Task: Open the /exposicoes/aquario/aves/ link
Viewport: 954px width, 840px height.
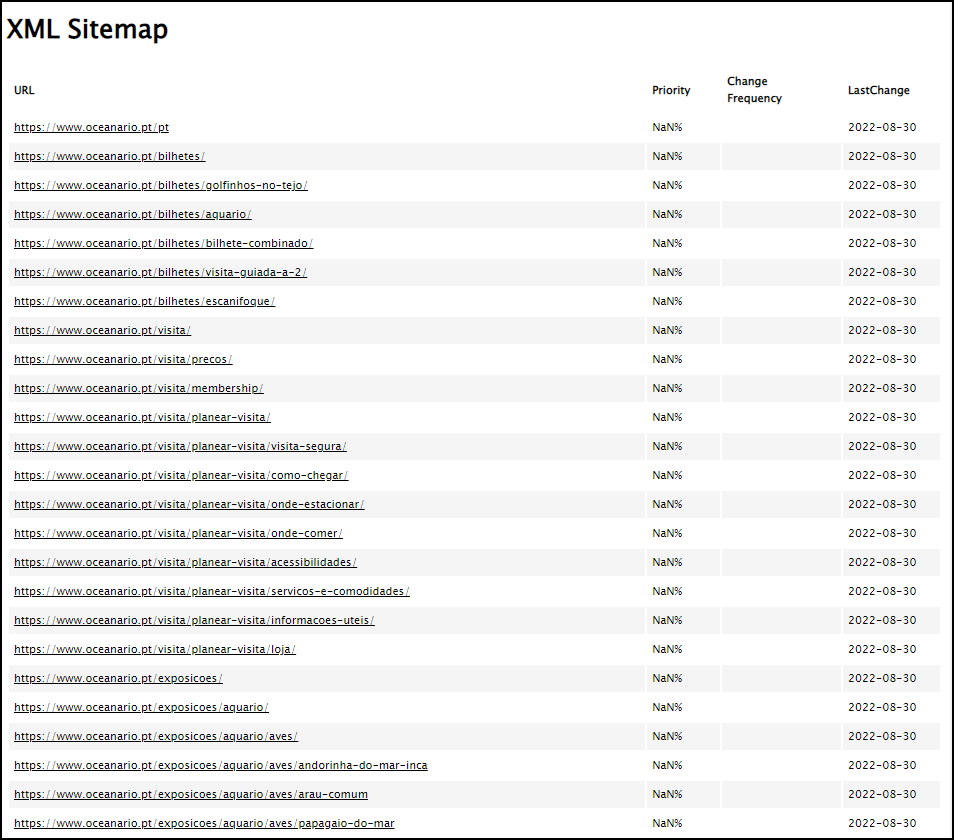Action: click(156, 737)
